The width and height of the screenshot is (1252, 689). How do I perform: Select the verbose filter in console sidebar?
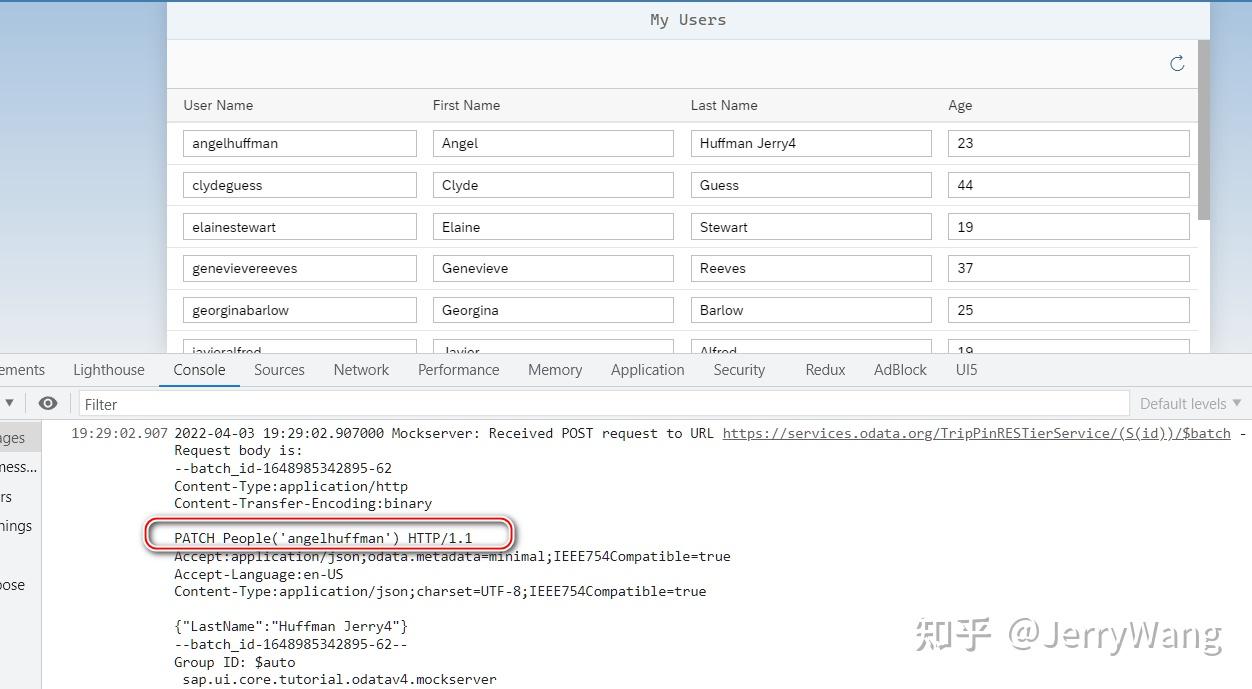pyautogui.click(x=13, y=584)
